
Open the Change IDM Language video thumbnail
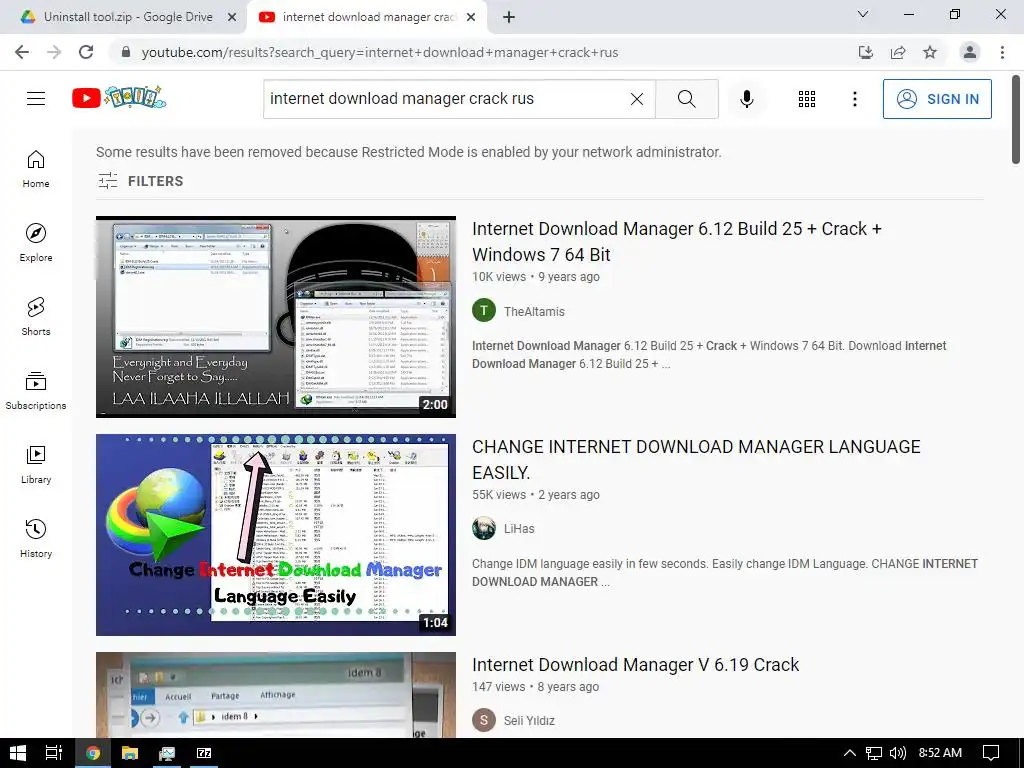[x=276, y=535]
